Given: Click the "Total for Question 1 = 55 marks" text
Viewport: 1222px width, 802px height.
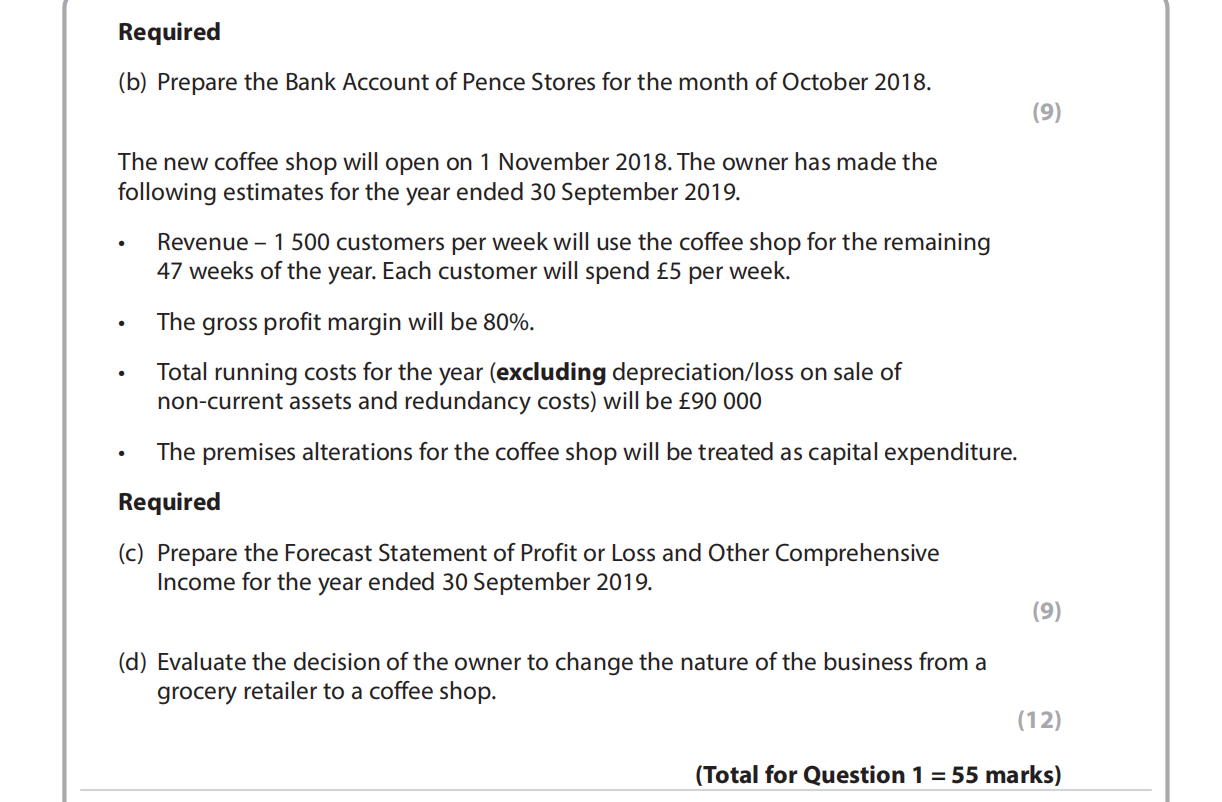Looking at the screenshot, I should pos(878,775).
